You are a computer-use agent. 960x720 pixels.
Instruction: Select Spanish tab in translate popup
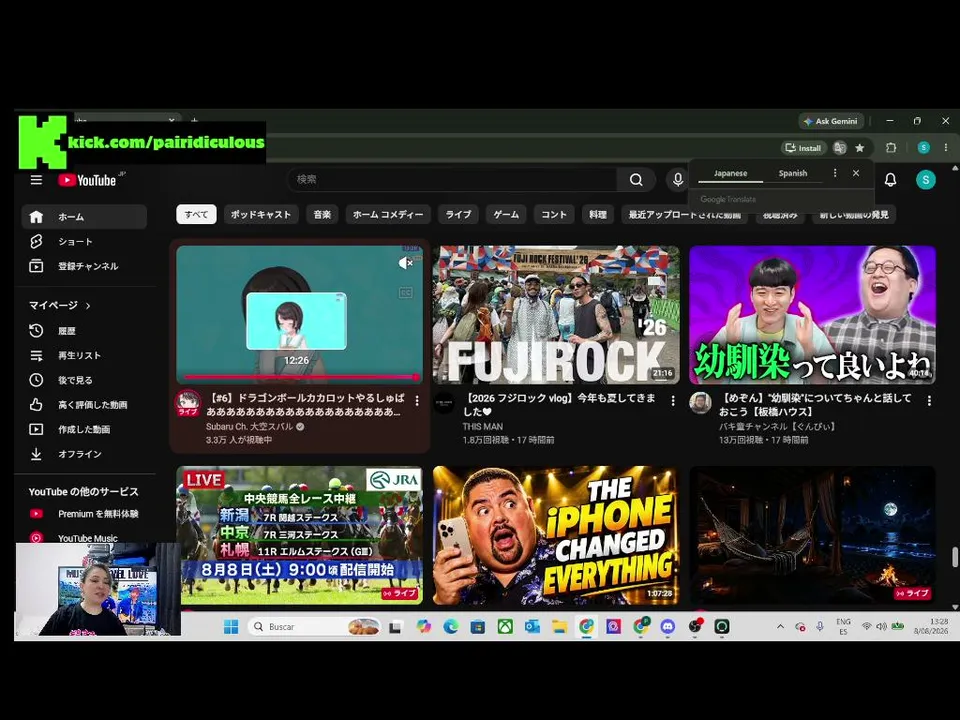pos(793,173)
